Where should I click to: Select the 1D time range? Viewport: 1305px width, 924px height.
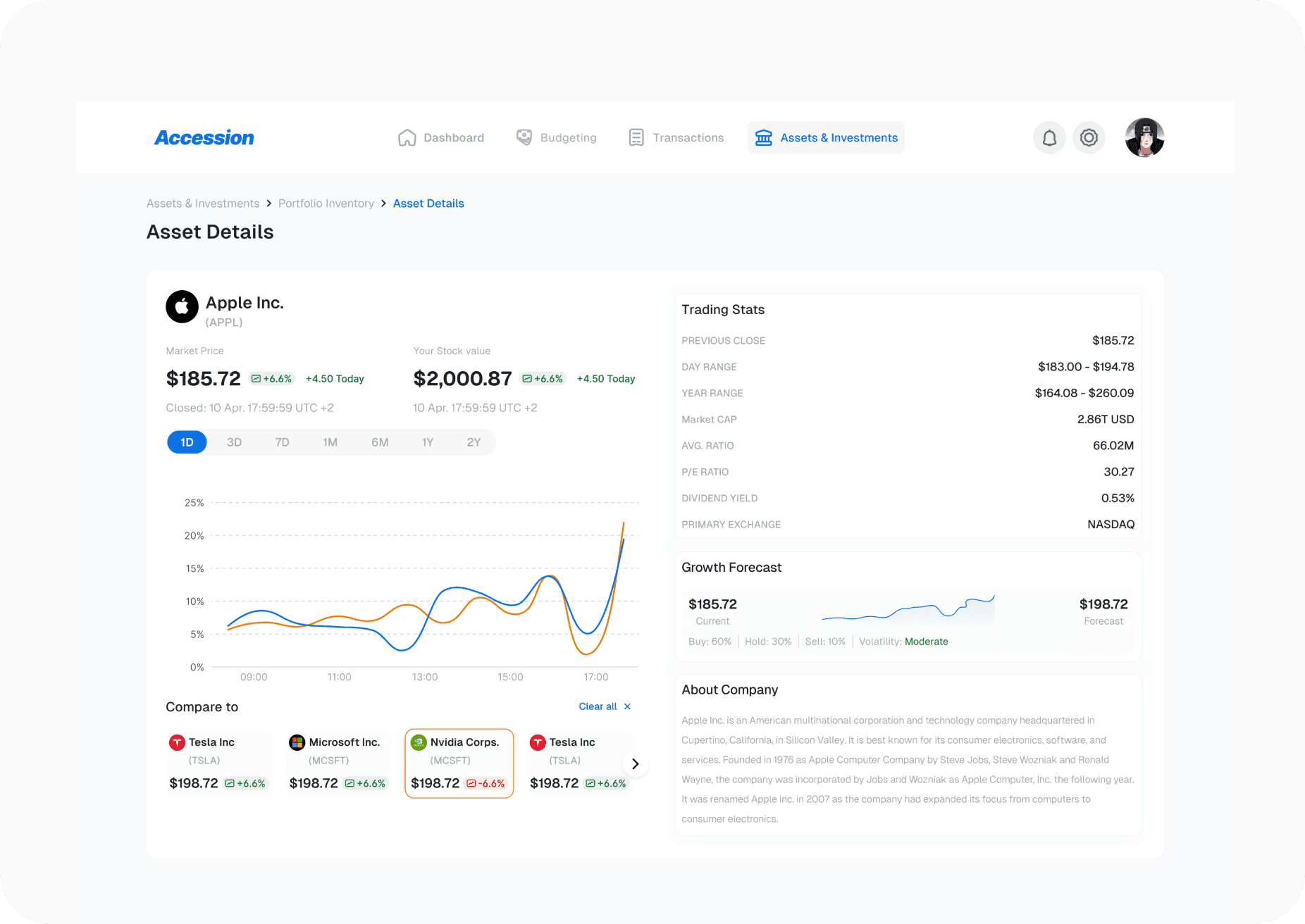coord(187,442)
